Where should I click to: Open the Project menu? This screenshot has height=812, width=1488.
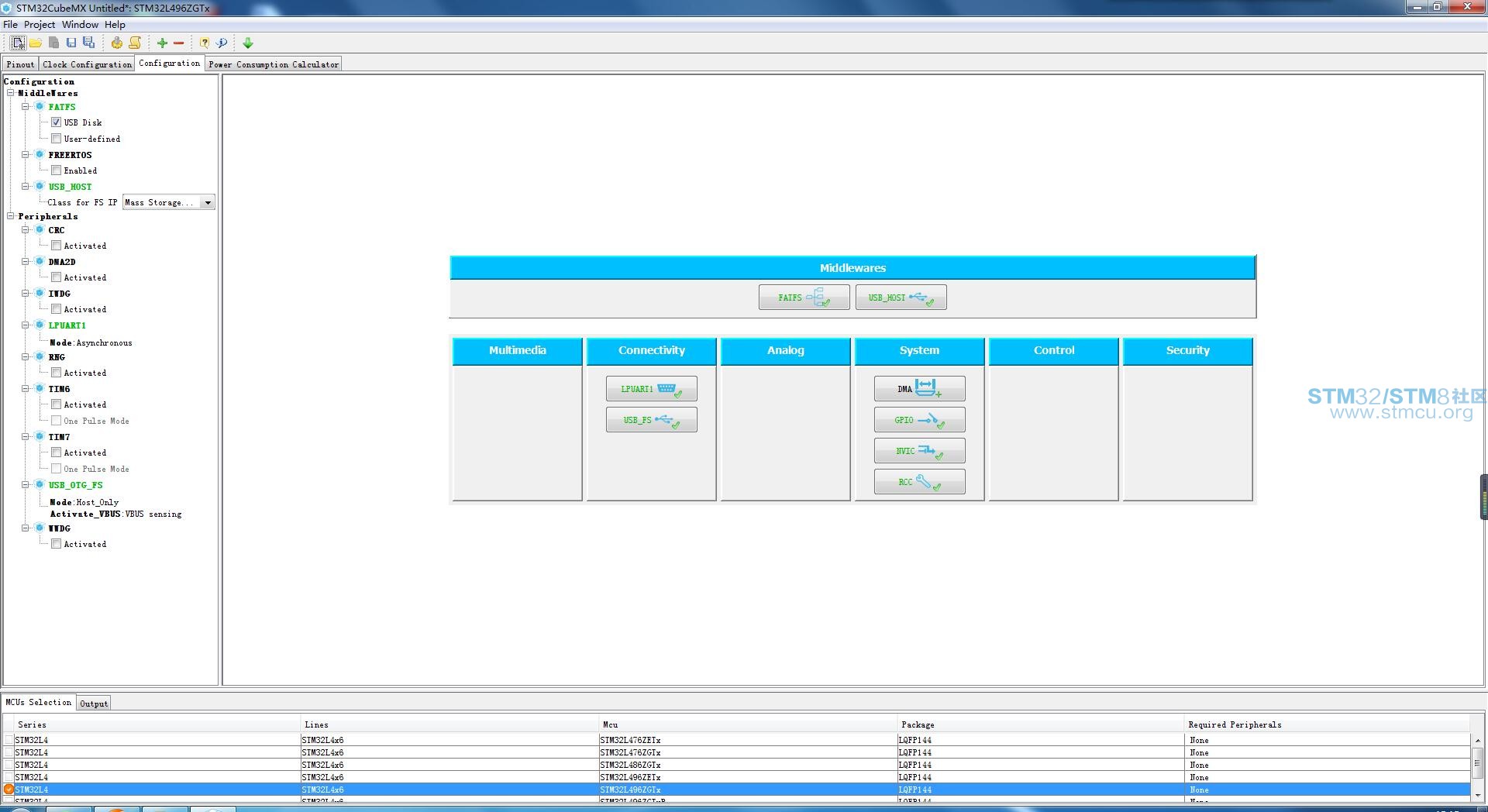pos(40,25)
